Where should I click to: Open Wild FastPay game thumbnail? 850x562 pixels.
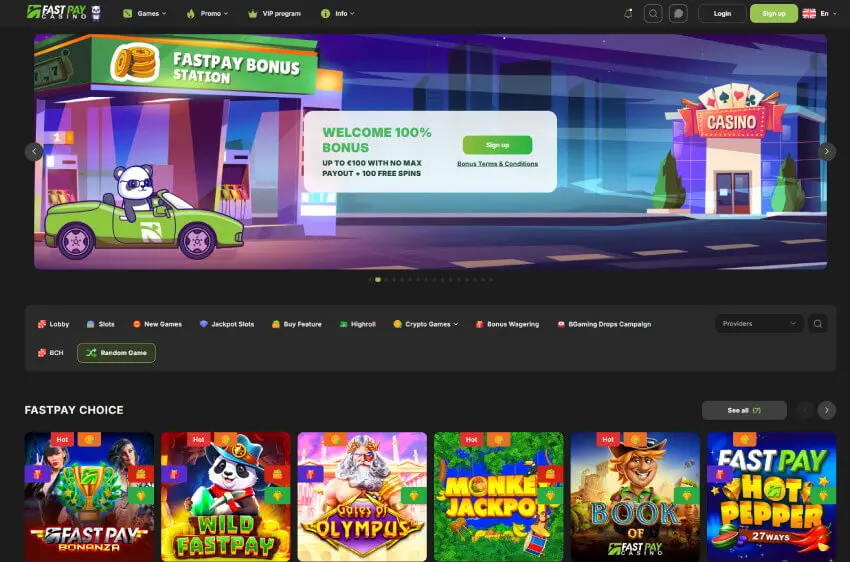pos(226,496)
